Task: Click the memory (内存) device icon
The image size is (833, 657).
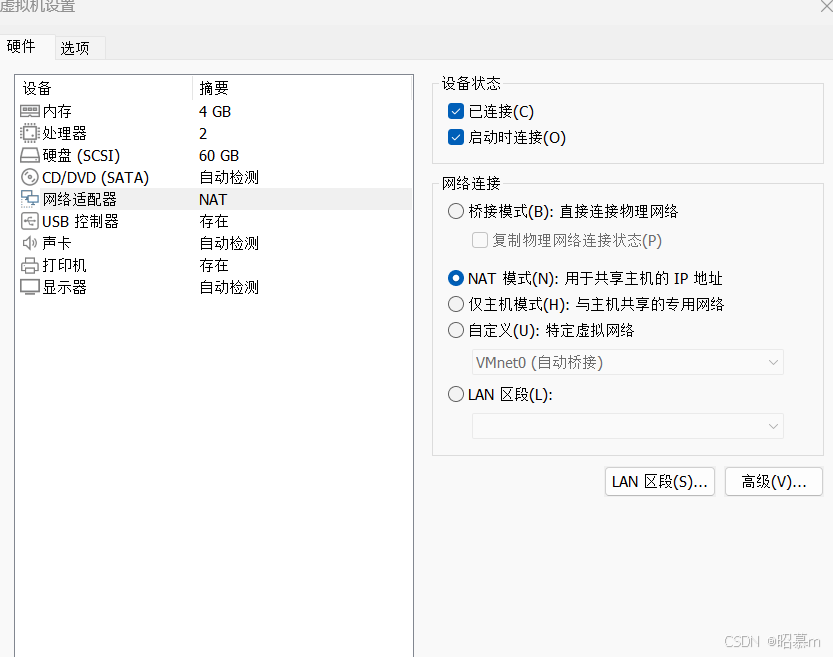Action: [x=29, y=111]
